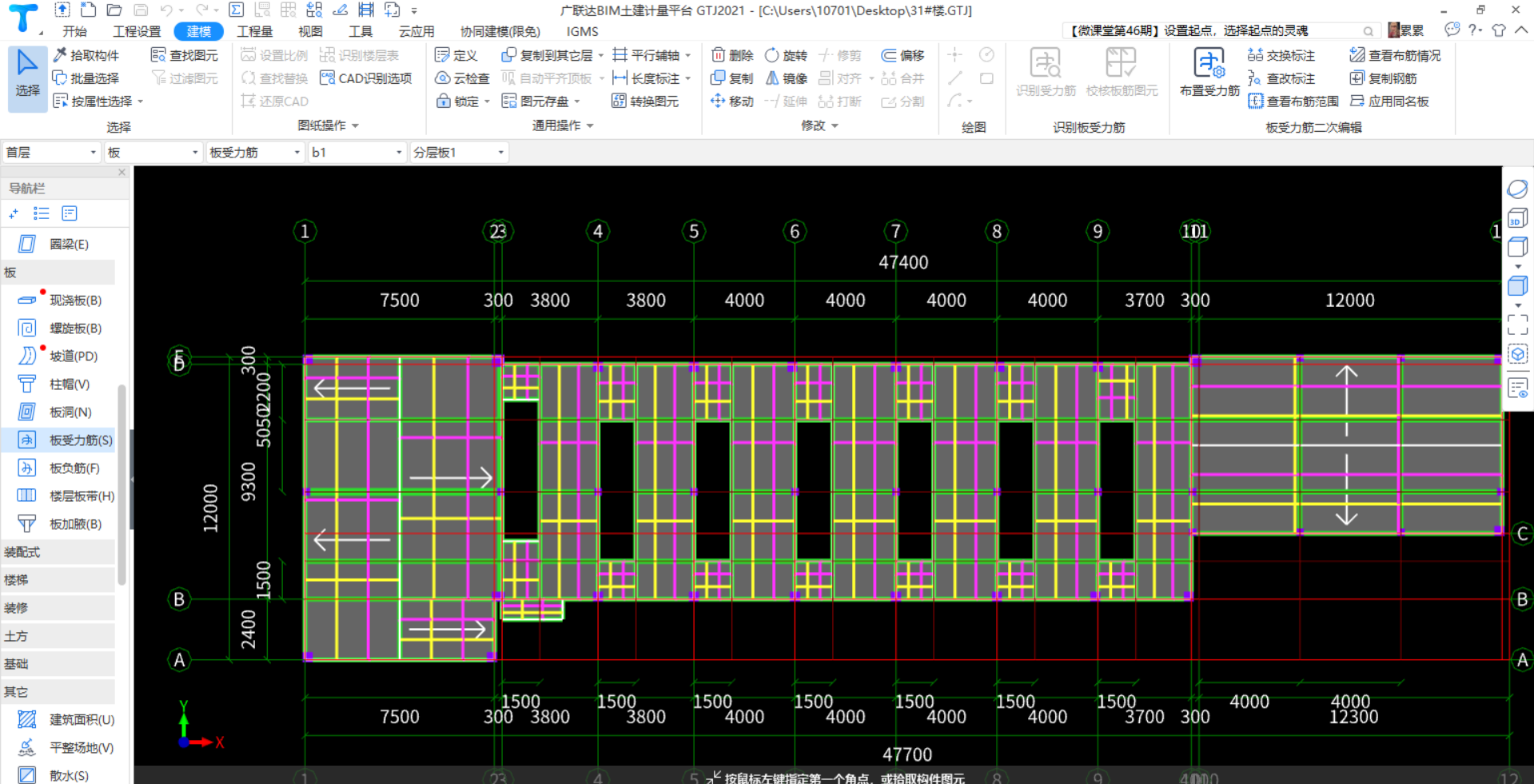
Task: Open the 板 category dropdown
Action: pos(153,153)
